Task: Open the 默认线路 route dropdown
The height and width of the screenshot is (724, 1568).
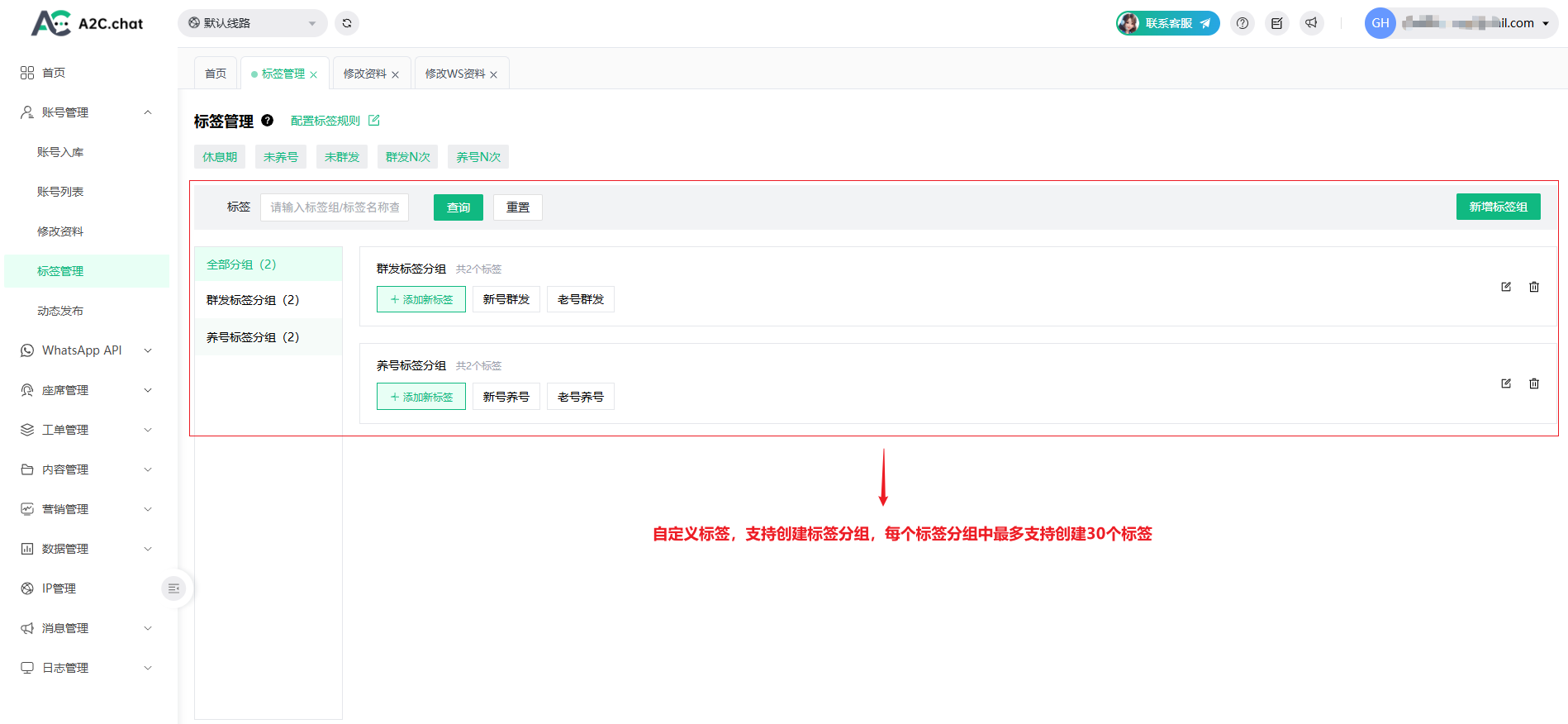Action: [x=252, y=23]
